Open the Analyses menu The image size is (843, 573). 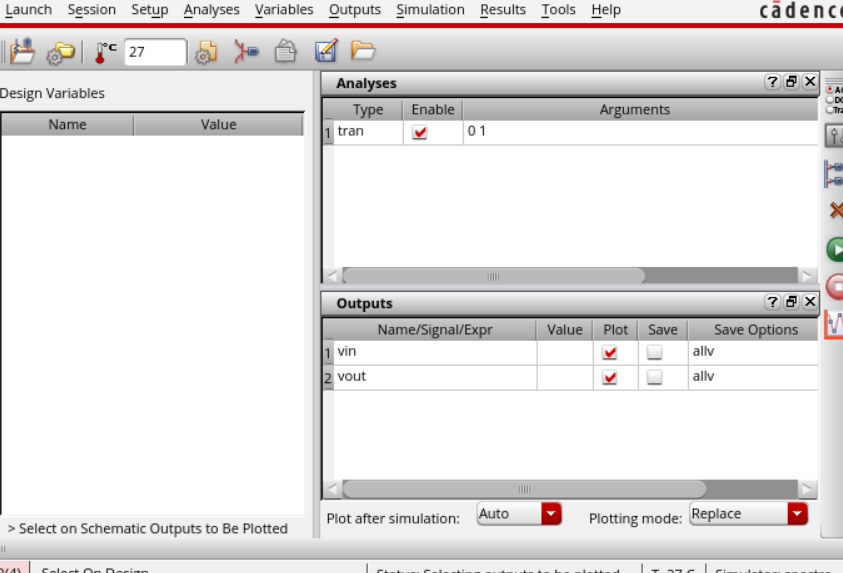tap(211, 10)
